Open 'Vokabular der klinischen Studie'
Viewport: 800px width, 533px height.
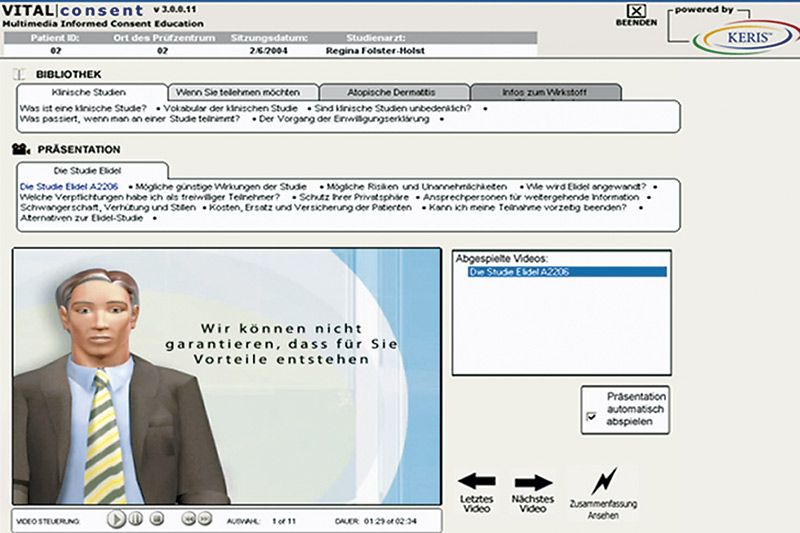pos(231,108)
